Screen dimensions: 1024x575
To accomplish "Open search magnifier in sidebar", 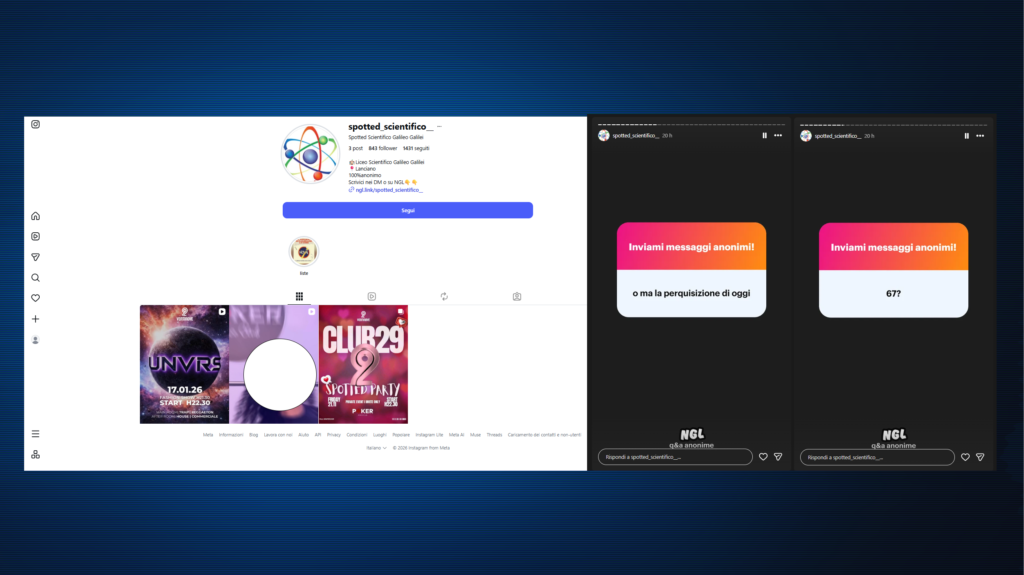I will pyautogui.click(x=35, y=278).
